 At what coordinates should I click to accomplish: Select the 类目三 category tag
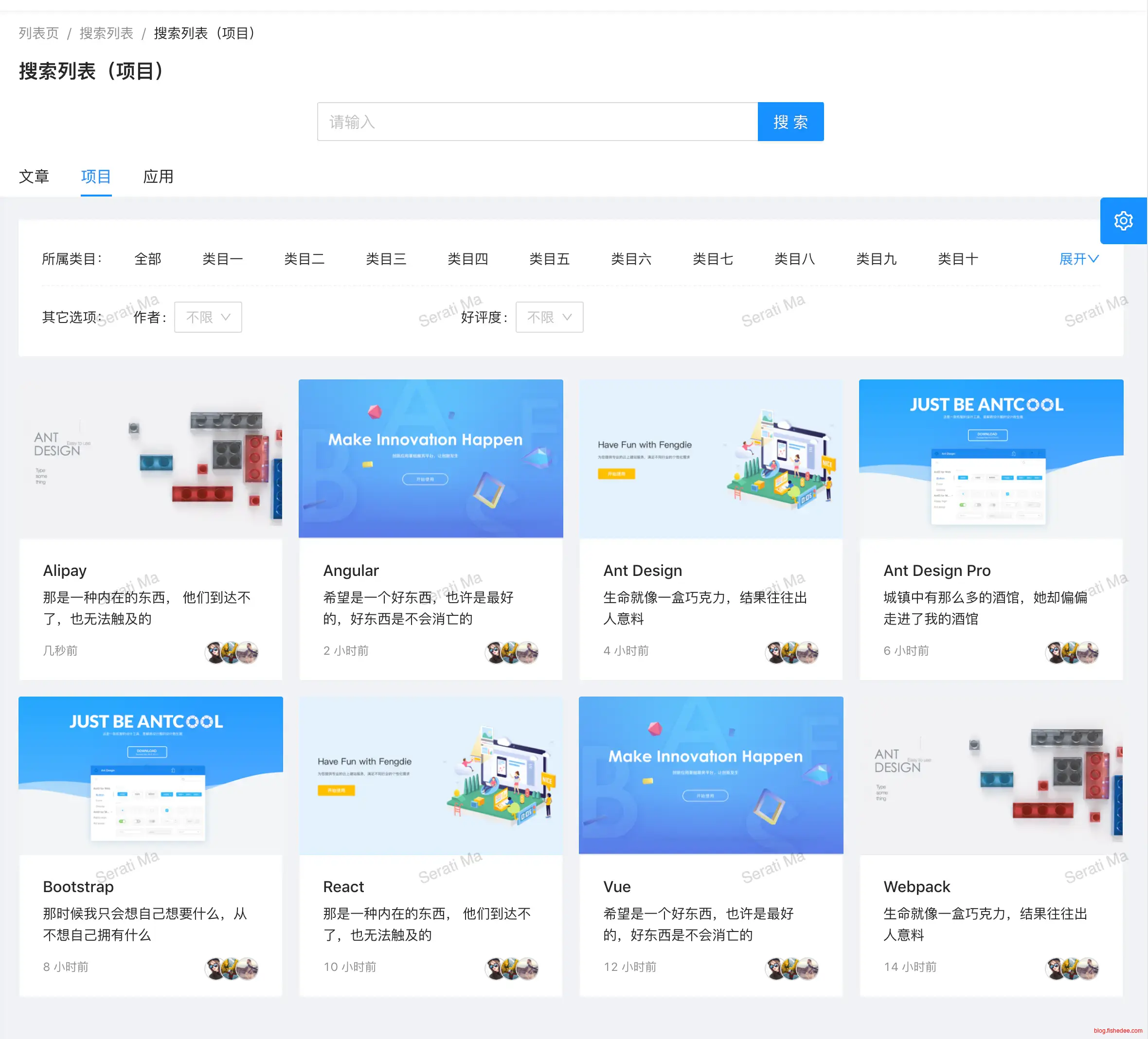pyautogui.click(x=386, y=259)
